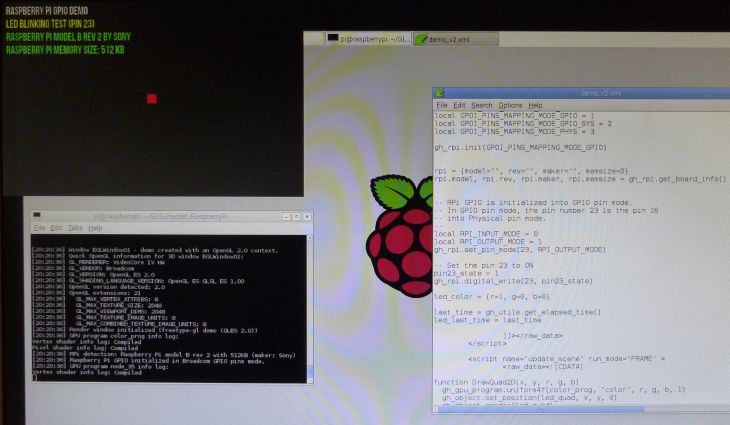The image size is (730, 425).
Task: Click the '-- Set the pin 23 to ON' comment
Action: 484,265
